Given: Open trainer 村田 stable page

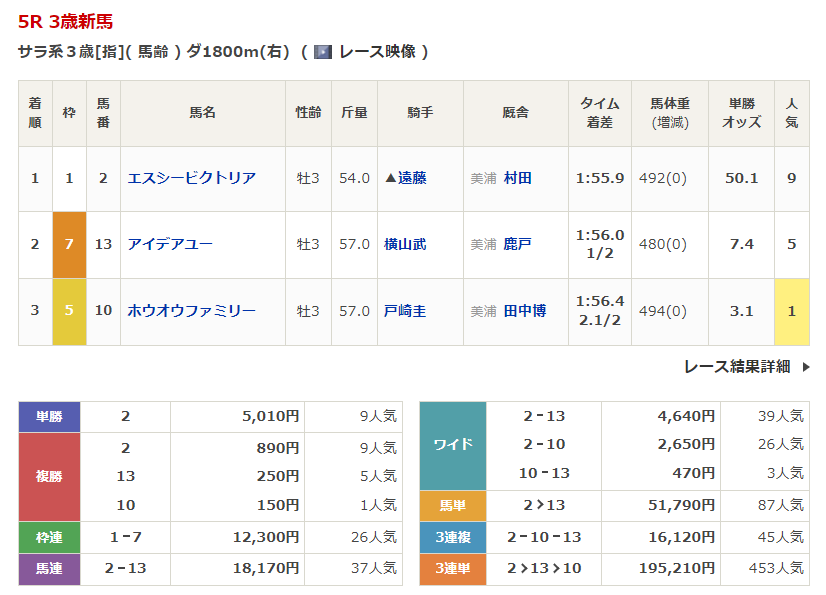Looking at the screenshot, I should (518, 178).
